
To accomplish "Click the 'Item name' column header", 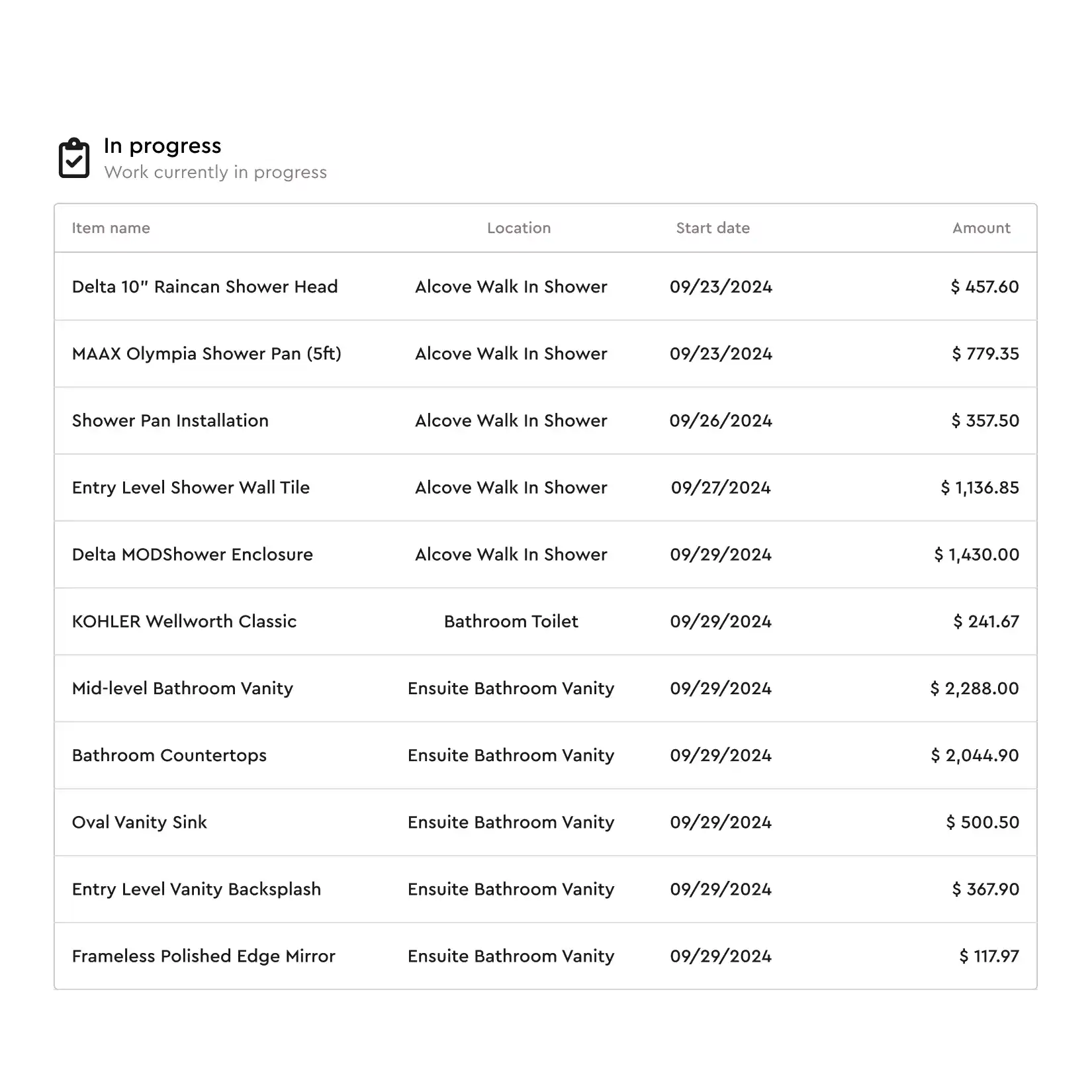I will click(x=111, y=228).
